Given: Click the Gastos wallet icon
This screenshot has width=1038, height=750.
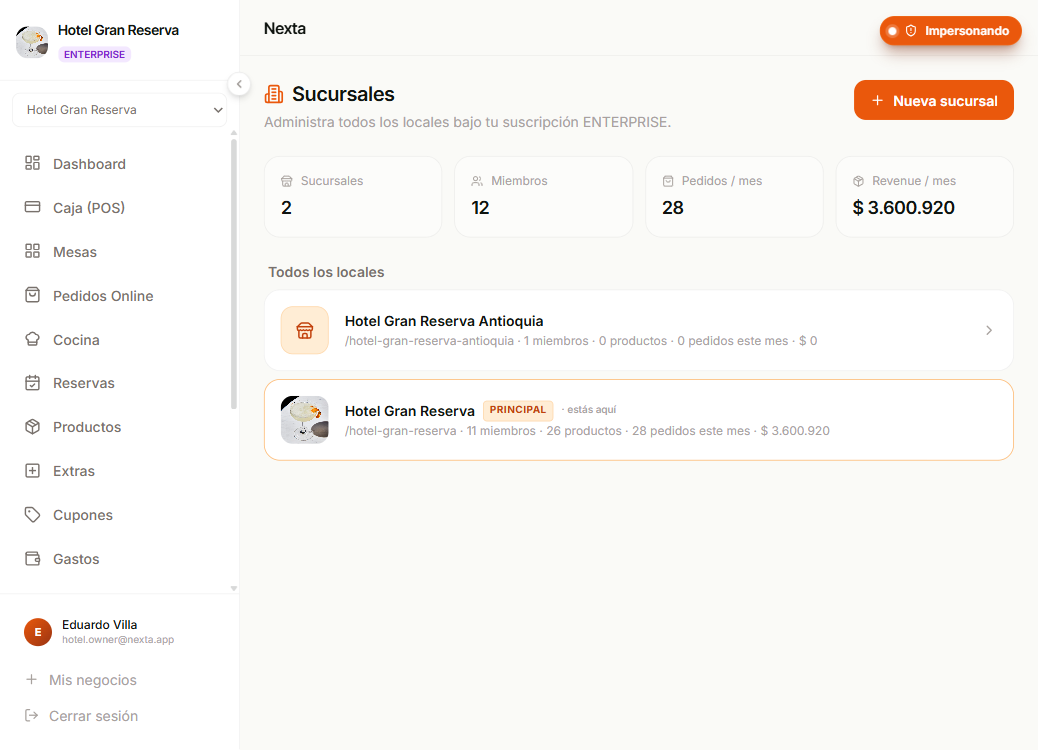Looking at the screenshot, I should 32,558.
